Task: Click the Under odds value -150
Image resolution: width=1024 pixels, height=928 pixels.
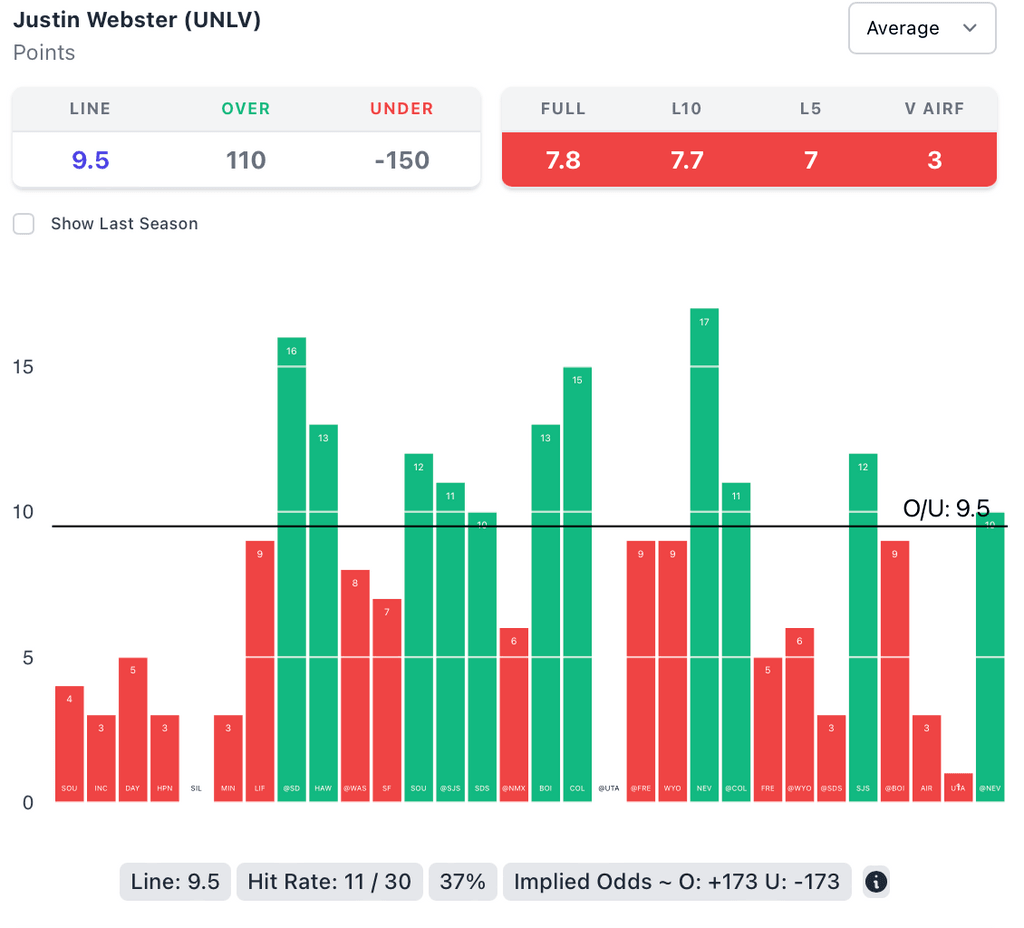Action: pos(402,160)
